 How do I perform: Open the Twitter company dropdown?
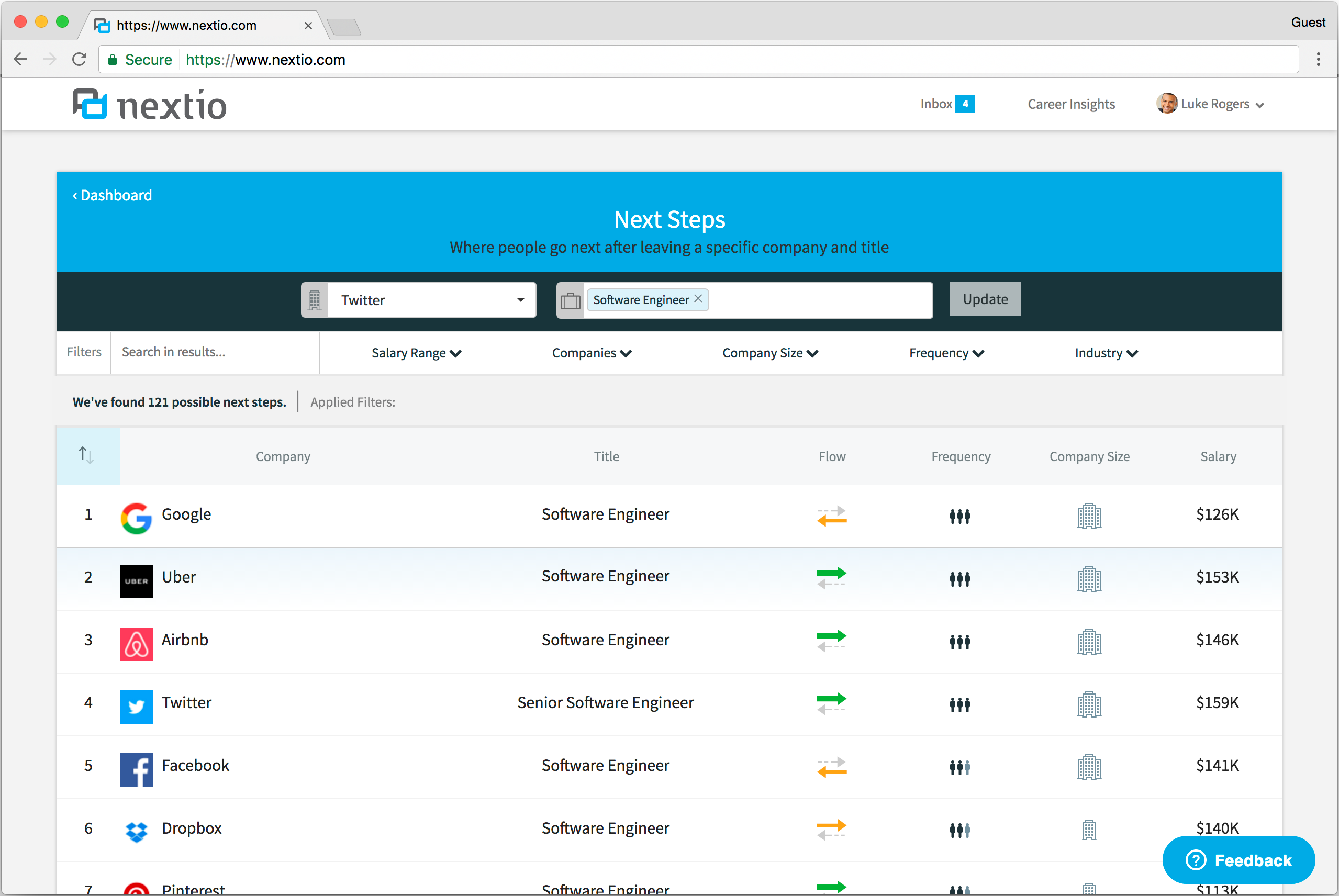tap(431, 300)
